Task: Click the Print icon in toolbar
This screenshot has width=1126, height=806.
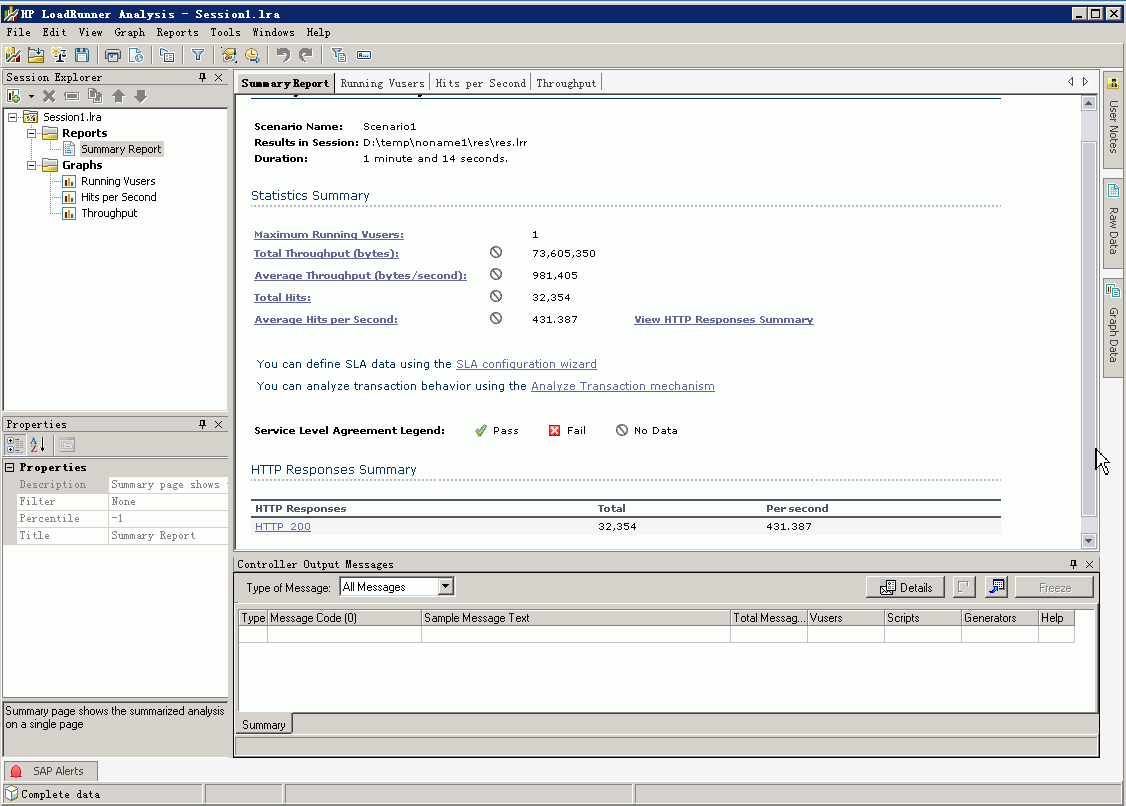Action: pos(113,55)
